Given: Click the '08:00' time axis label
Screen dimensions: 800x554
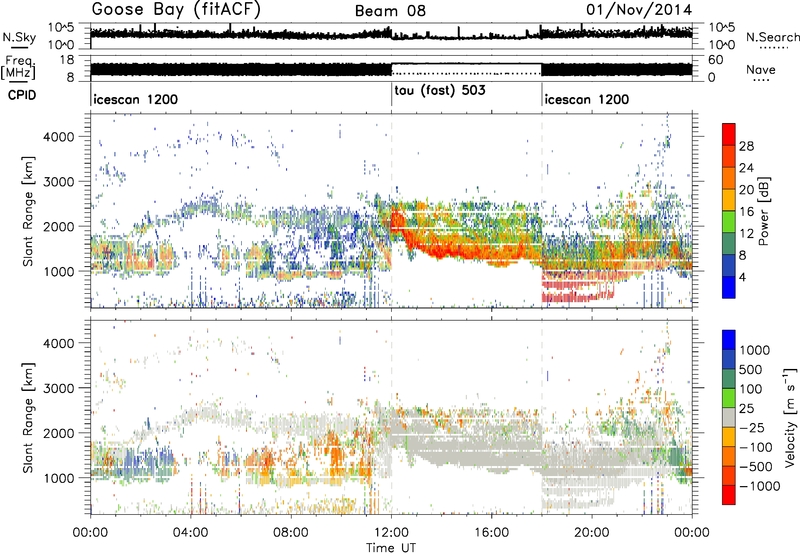Looking at the screenshot, I should click(x=291, y=533).
